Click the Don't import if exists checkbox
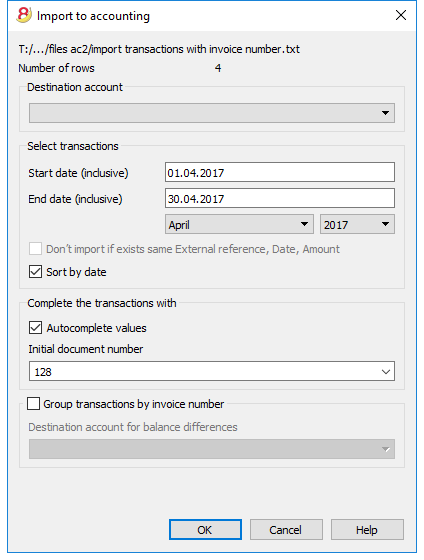This screenshot has height=560, width=424. (35, 249)
